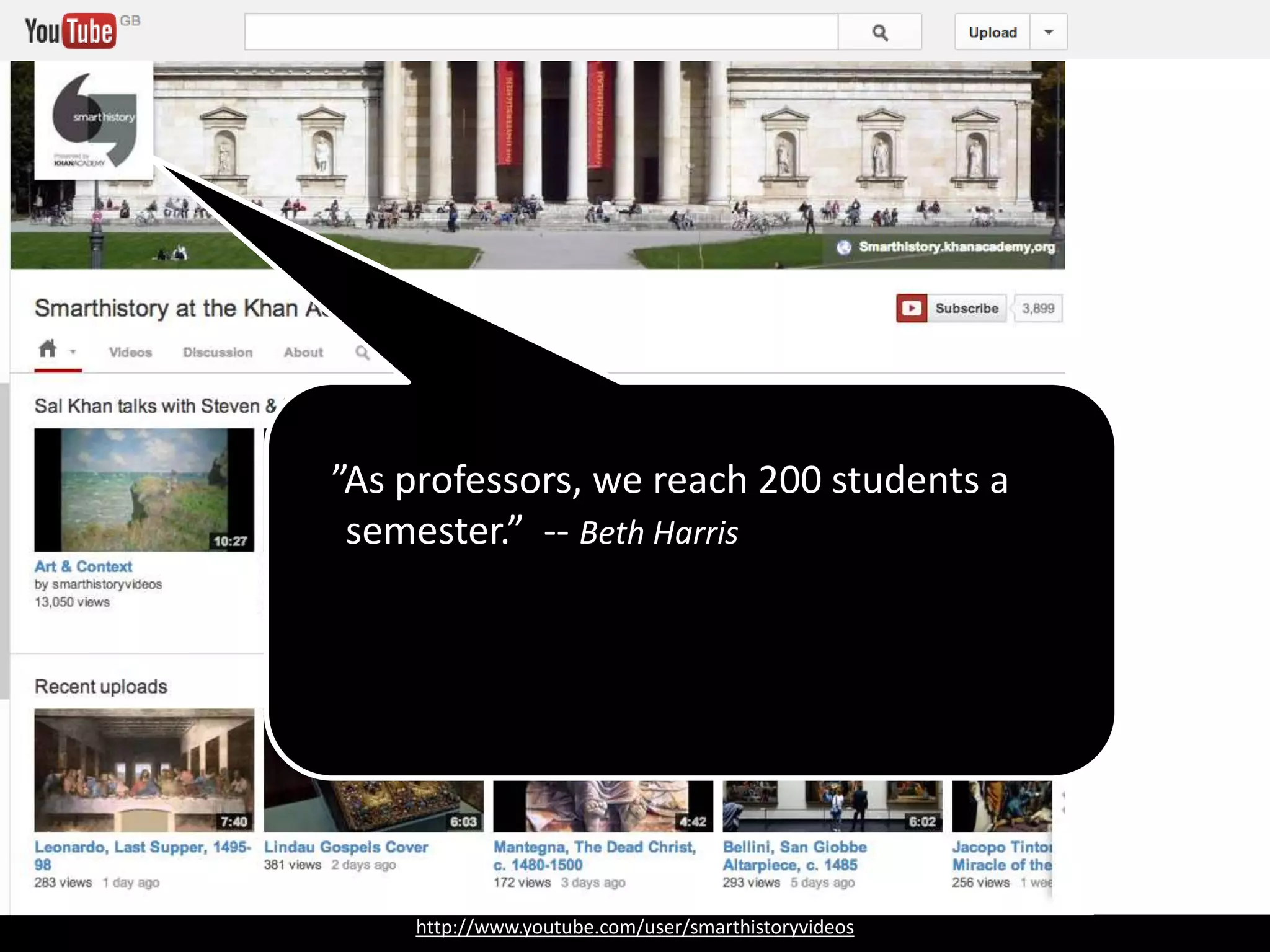Switch to the Discussion tab
This screenshot has width=1270, height=952.
218,352
